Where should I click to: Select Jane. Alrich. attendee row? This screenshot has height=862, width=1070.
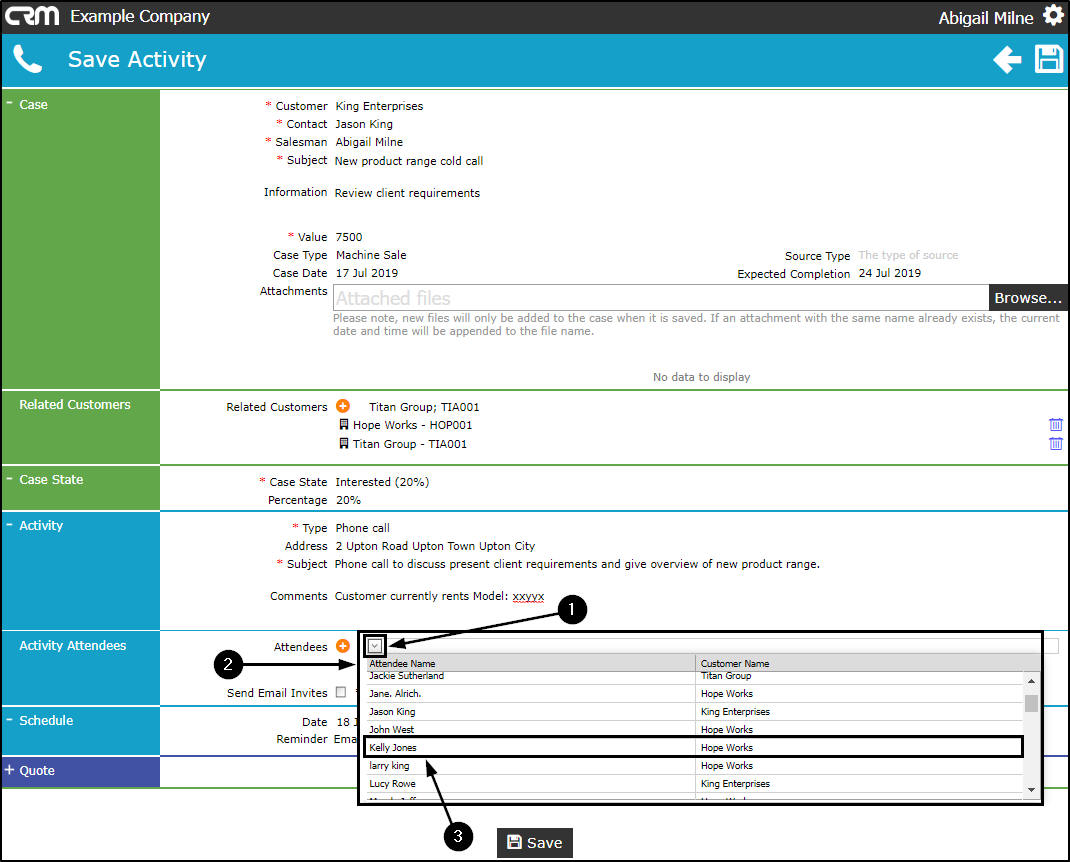click(x=694, y=693)
